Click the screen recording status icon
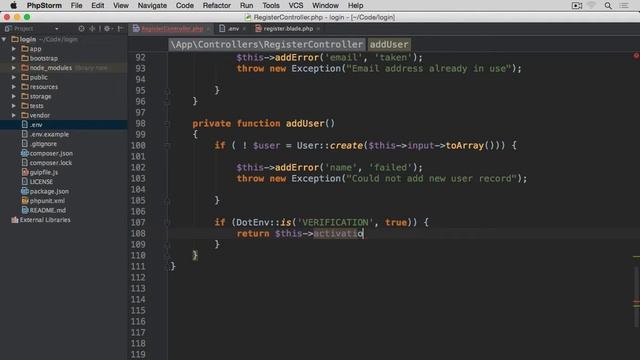This screenshot has width=640, height=360. click(577, 5)
